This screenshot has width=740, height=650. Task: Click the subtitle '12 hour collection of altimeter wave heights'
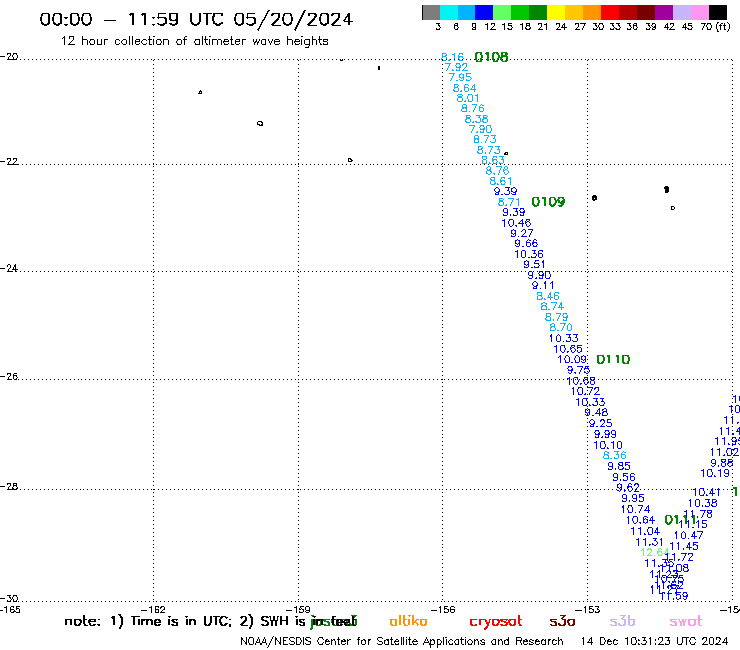click(194, 41)
